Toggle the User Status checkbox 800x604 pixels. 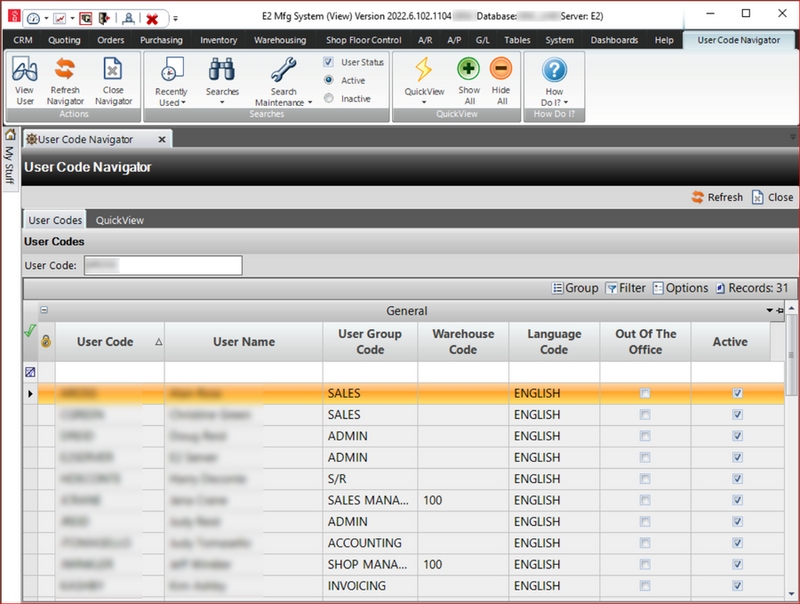click(329, 62)
